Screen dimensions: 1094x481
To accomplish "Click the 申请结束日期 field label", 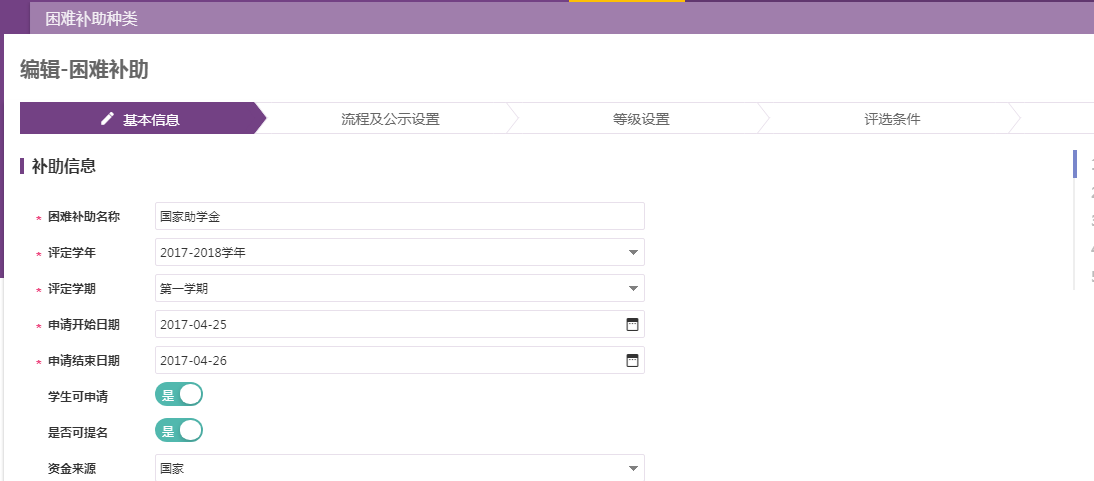I will point(84,361).
